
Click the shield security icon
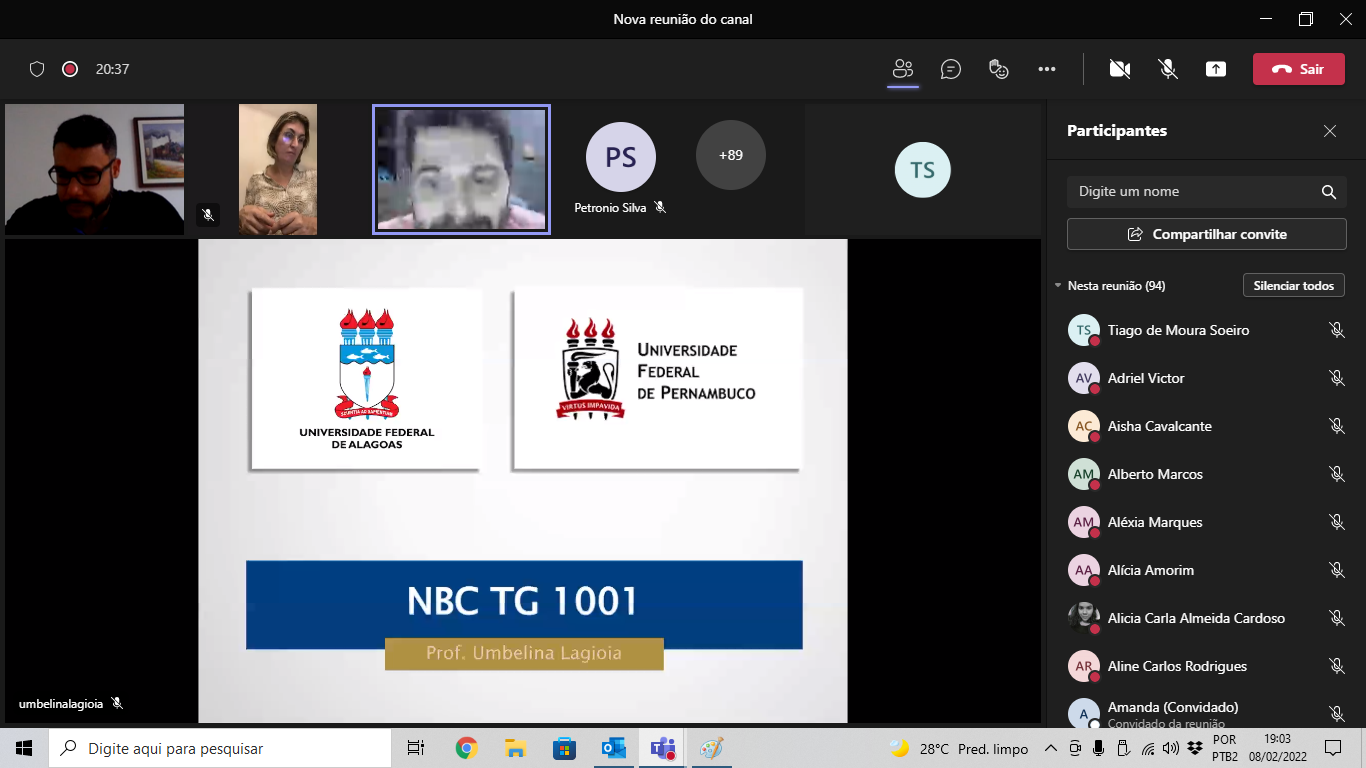tap(37, 69)
